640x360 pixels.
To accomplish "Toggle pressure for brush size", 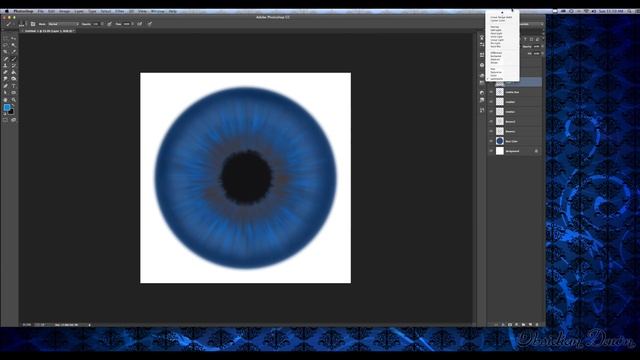I will pos(149,24).
